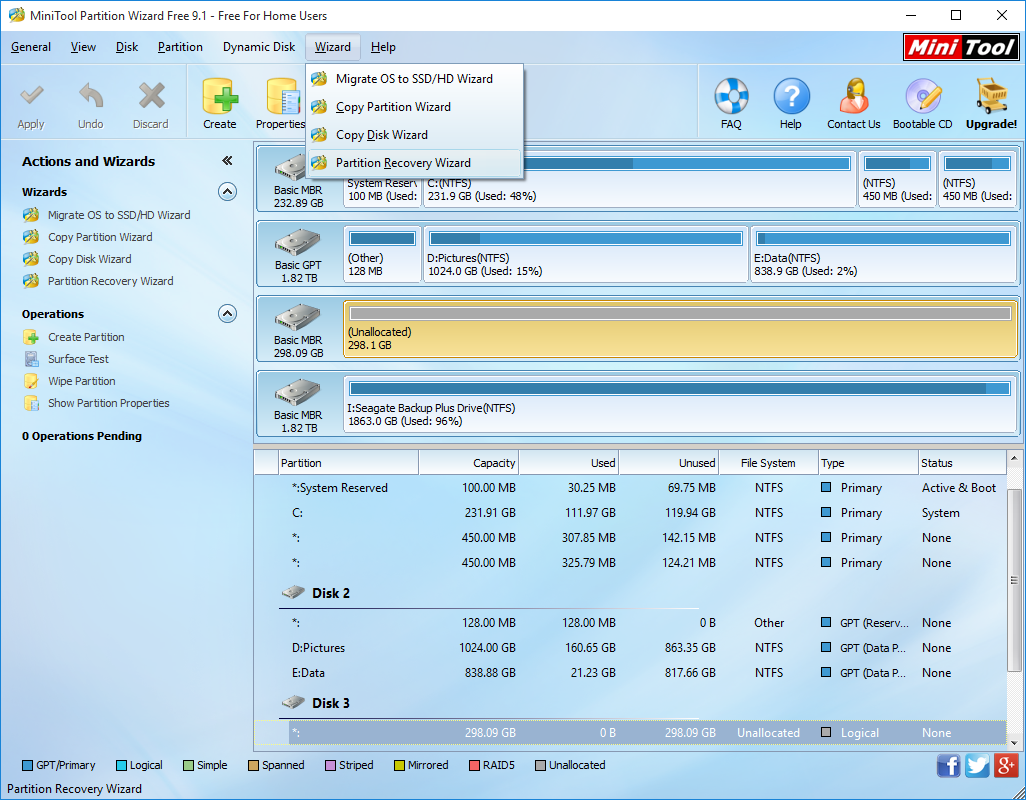The image size is (1026, 800).
Task: Select the D:Pictures row in the list
Action: click(x=630, y=648)
